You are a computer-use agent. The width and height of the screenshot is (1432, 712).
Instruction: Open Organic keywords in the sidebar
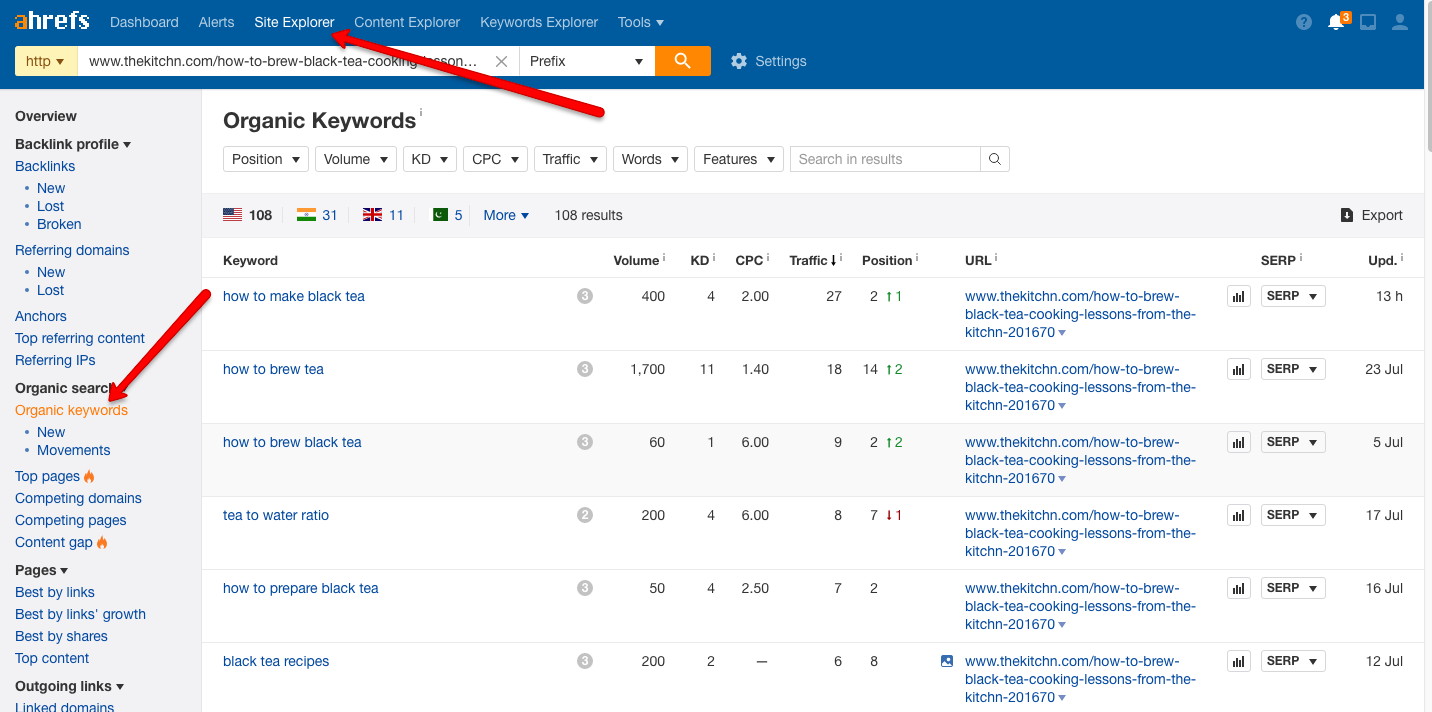click(71, 410)
